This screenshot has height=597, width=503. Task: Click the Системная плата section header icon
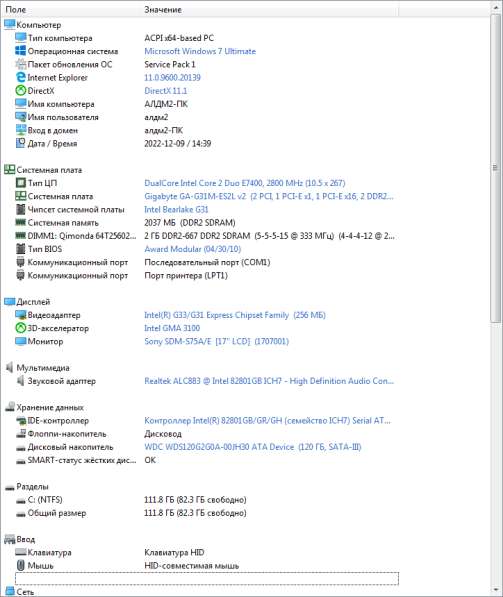pos(9,169)
